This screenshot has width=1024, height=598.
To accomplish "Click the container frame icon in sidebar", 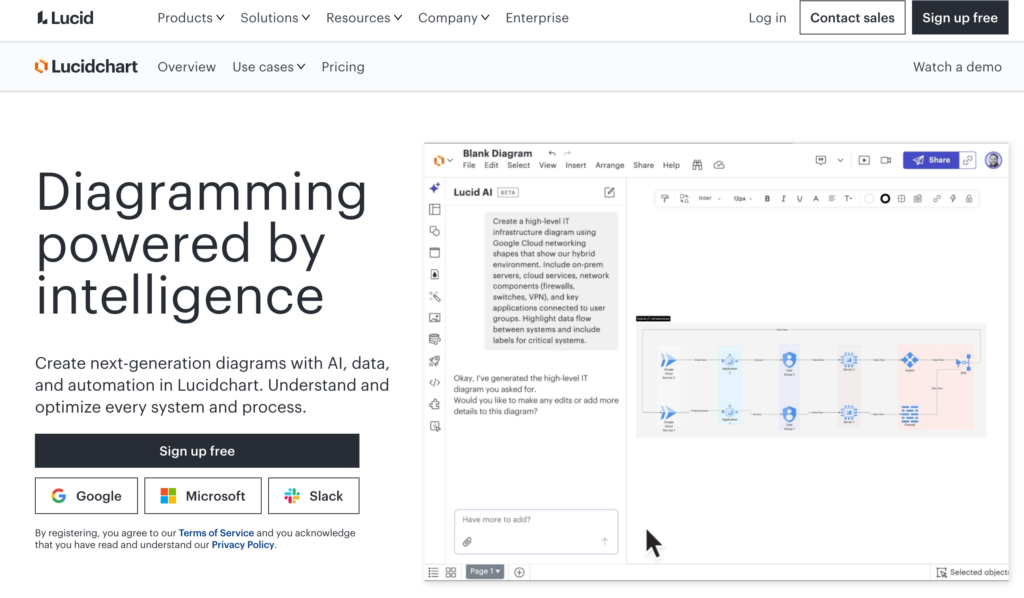I will (x=434, y=253).
